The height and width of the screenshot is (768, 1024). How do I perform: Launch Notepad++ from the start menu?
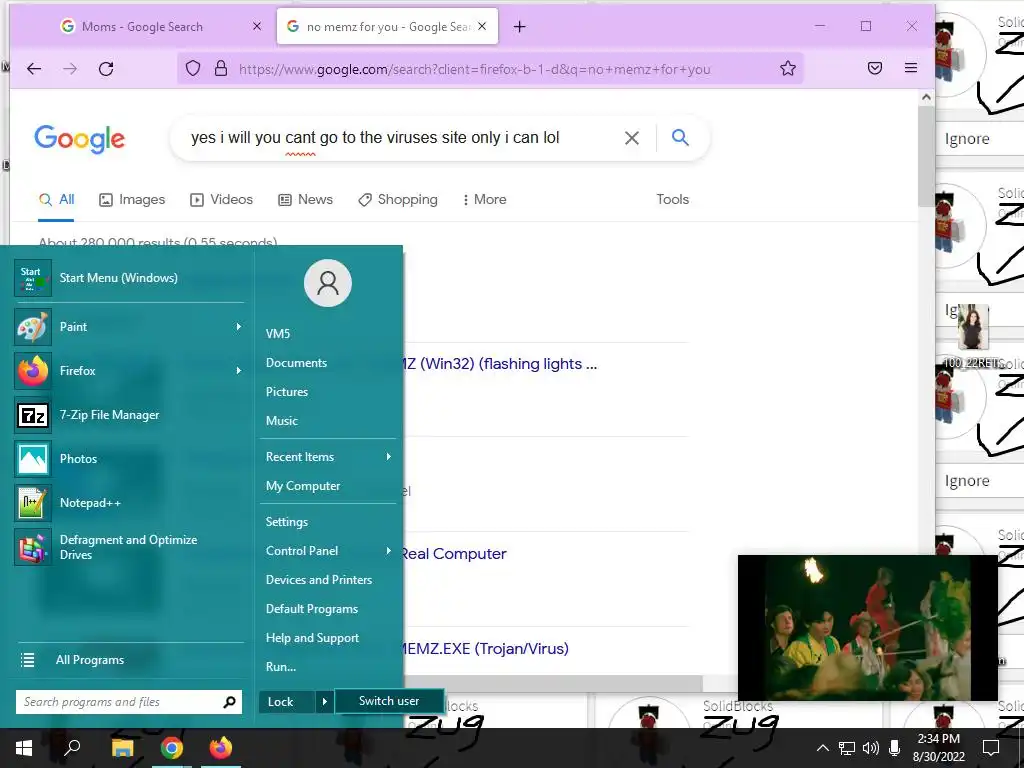tap(129, 503)
